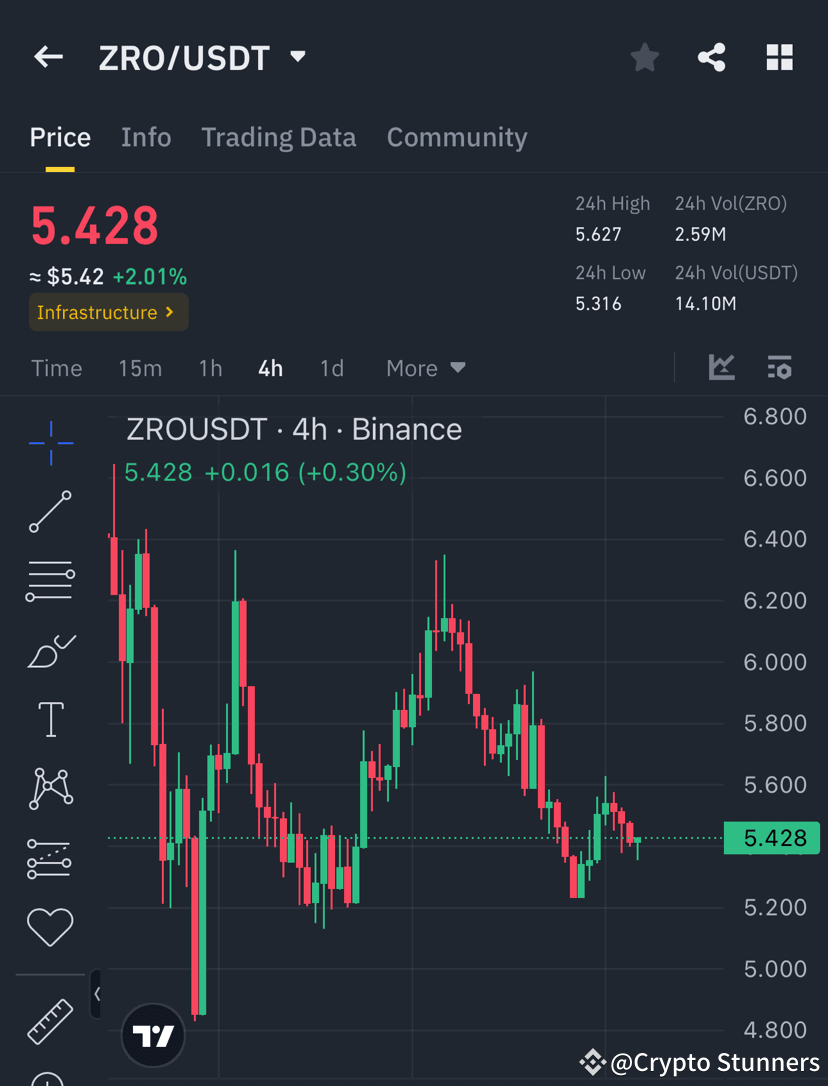The height and width of the screenshot is (1086, 828).
Task: Collapse the drawing tools sidebar
Action: (97, 994)
